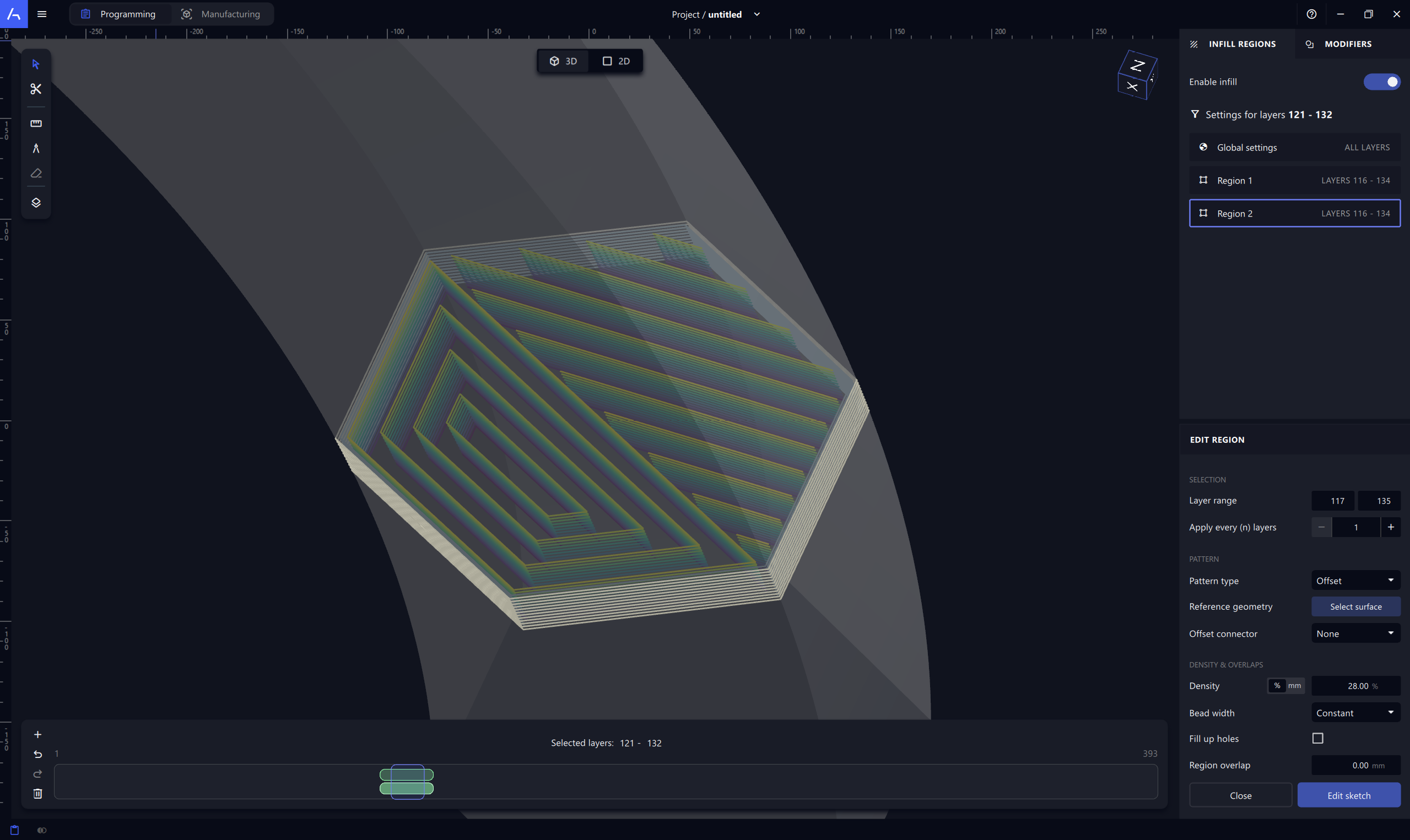Check the Fill up holes box
This screenshot has height=840, width=1410.
tap(1318, 738)
